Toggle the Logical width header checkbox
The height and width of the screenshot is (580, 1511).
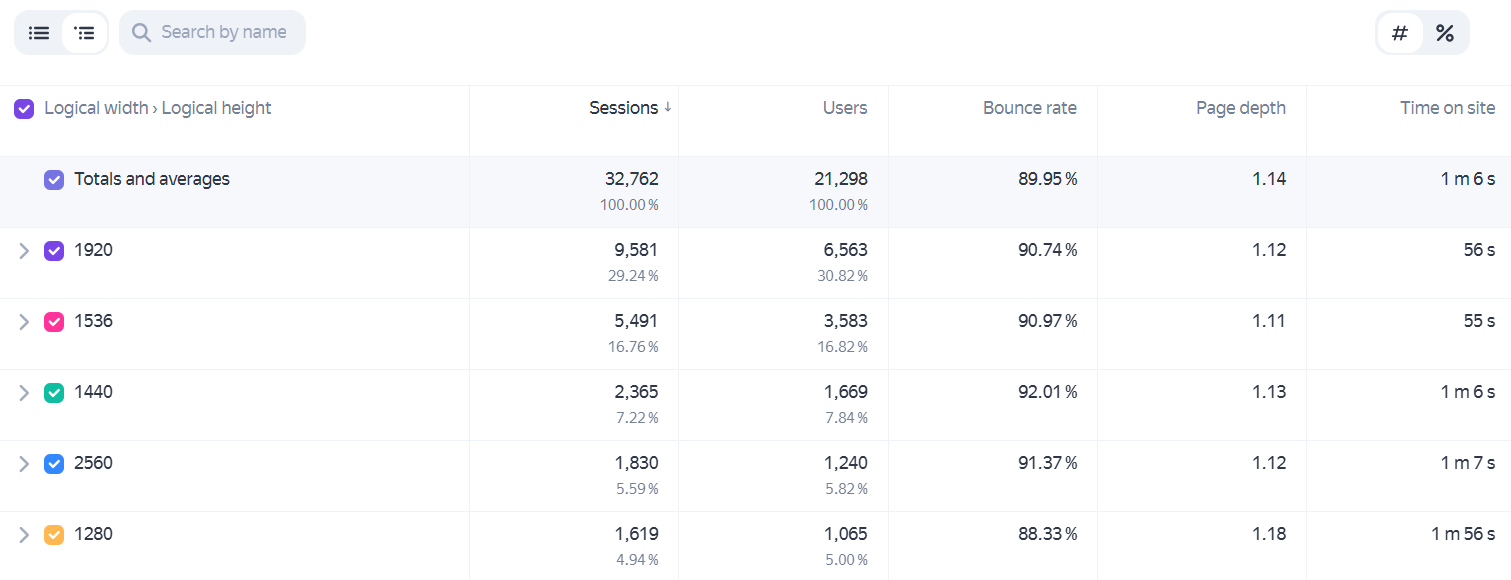[x=24, y=109]
